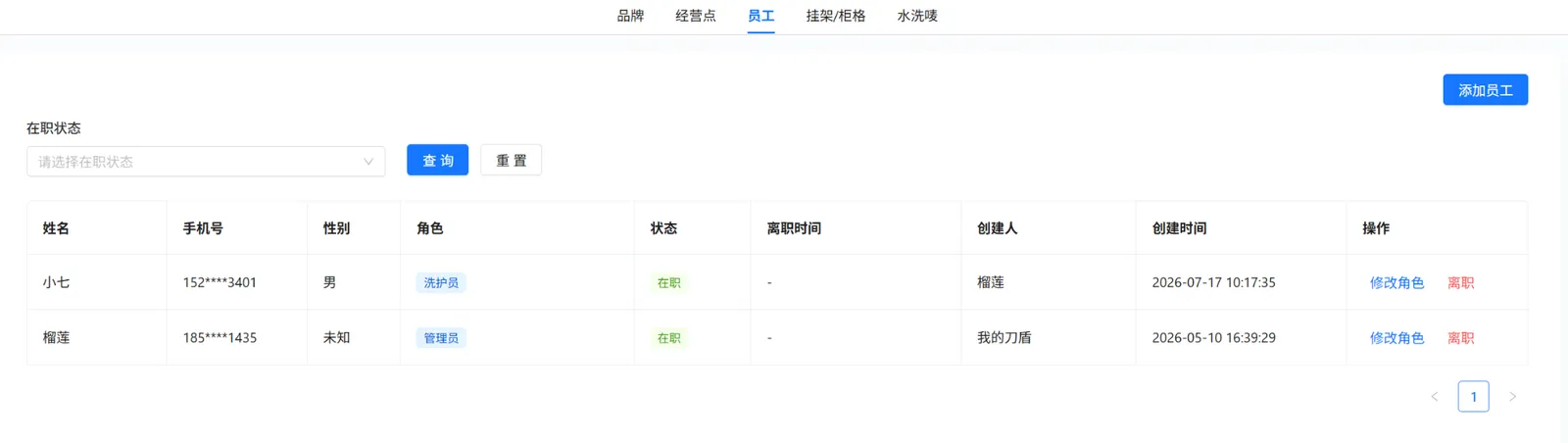Screen dimensions: 1568x443
Task: Open the 水洗唛 tab
Action: click(x=917, y=16)
